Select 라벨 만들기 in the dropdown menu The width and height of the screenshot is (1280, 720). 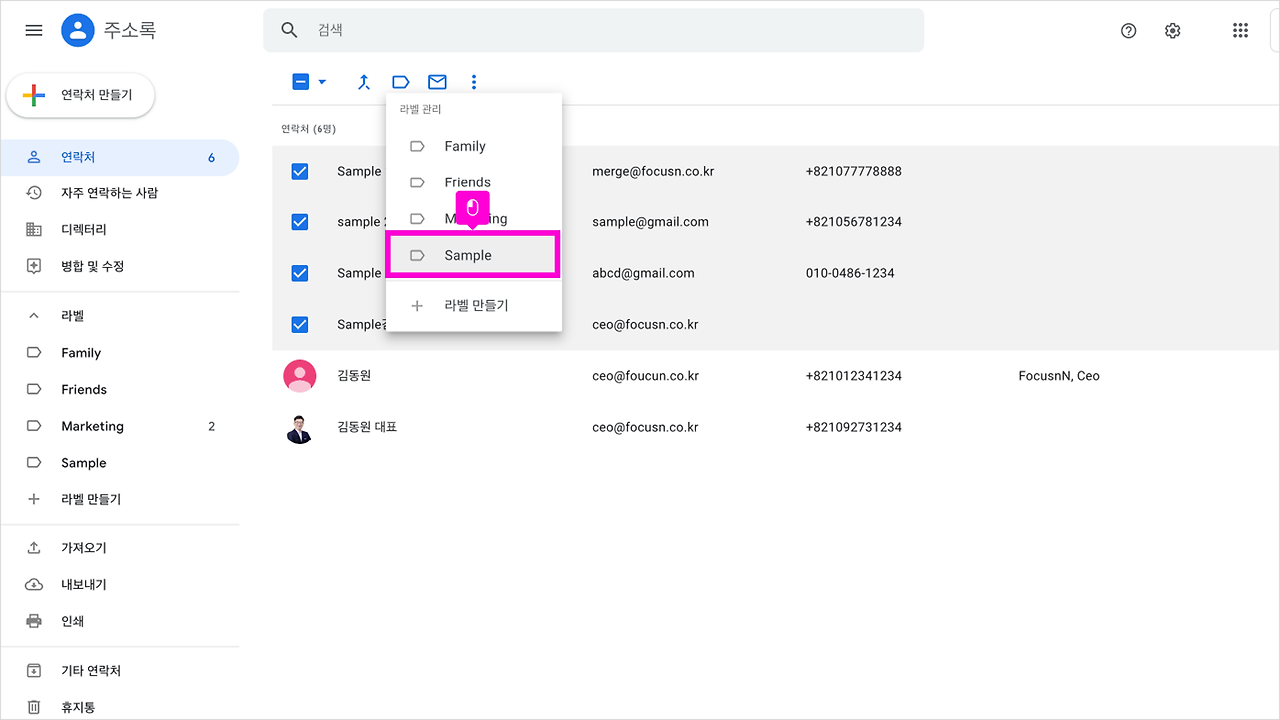coord(474,305)
